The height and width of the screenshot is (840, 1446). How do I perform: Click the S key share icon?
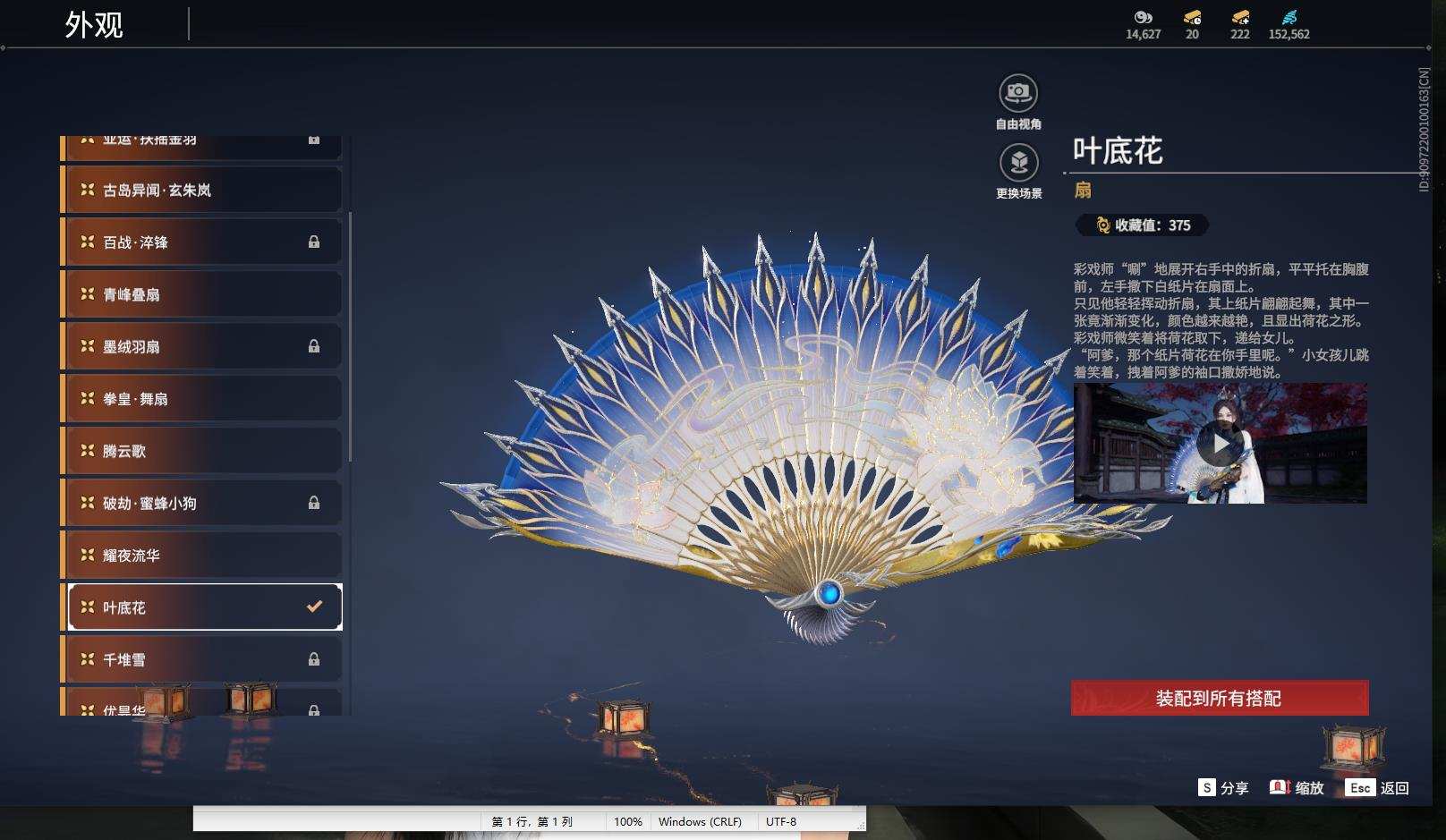click(1207, 787)
